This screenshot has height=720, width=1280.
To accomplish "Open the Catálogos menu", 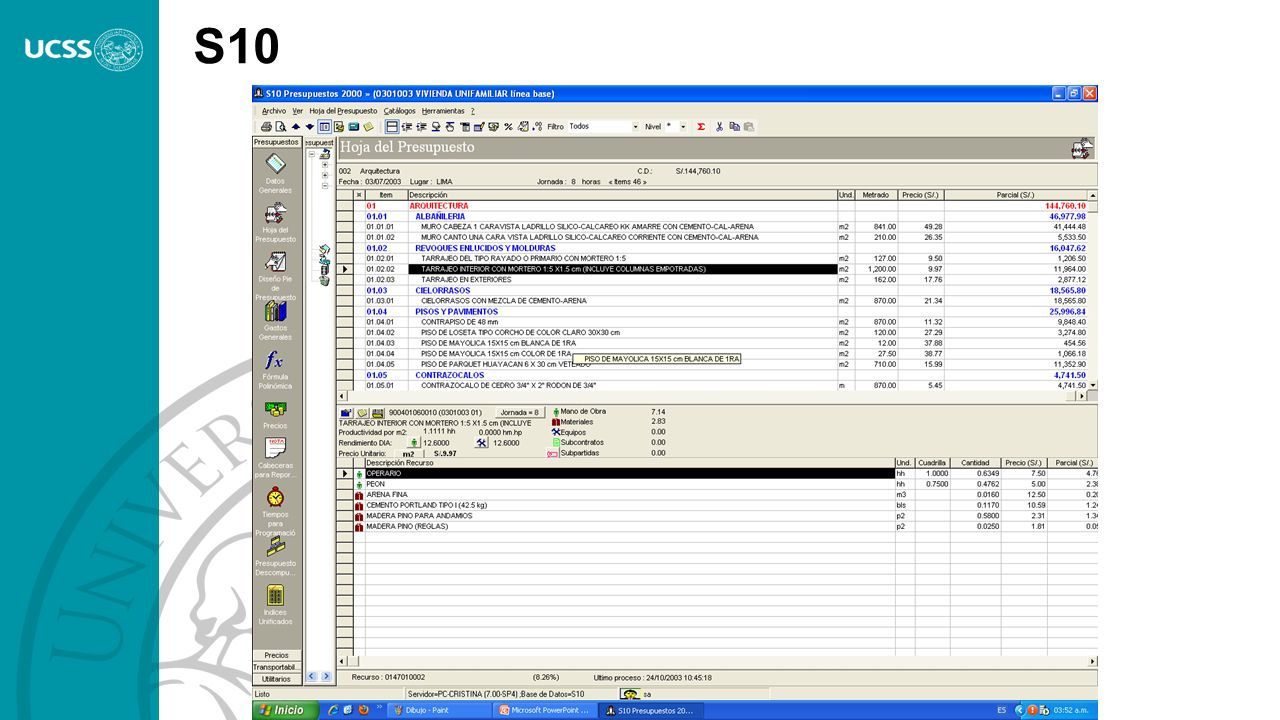I will [400, 111].
